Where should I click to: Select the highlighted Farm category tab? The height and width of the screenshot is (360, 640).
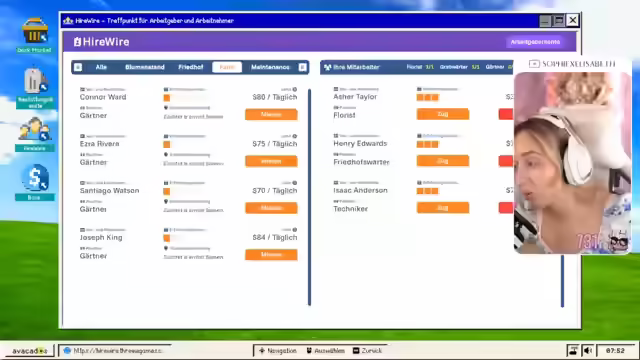point(227,67)
